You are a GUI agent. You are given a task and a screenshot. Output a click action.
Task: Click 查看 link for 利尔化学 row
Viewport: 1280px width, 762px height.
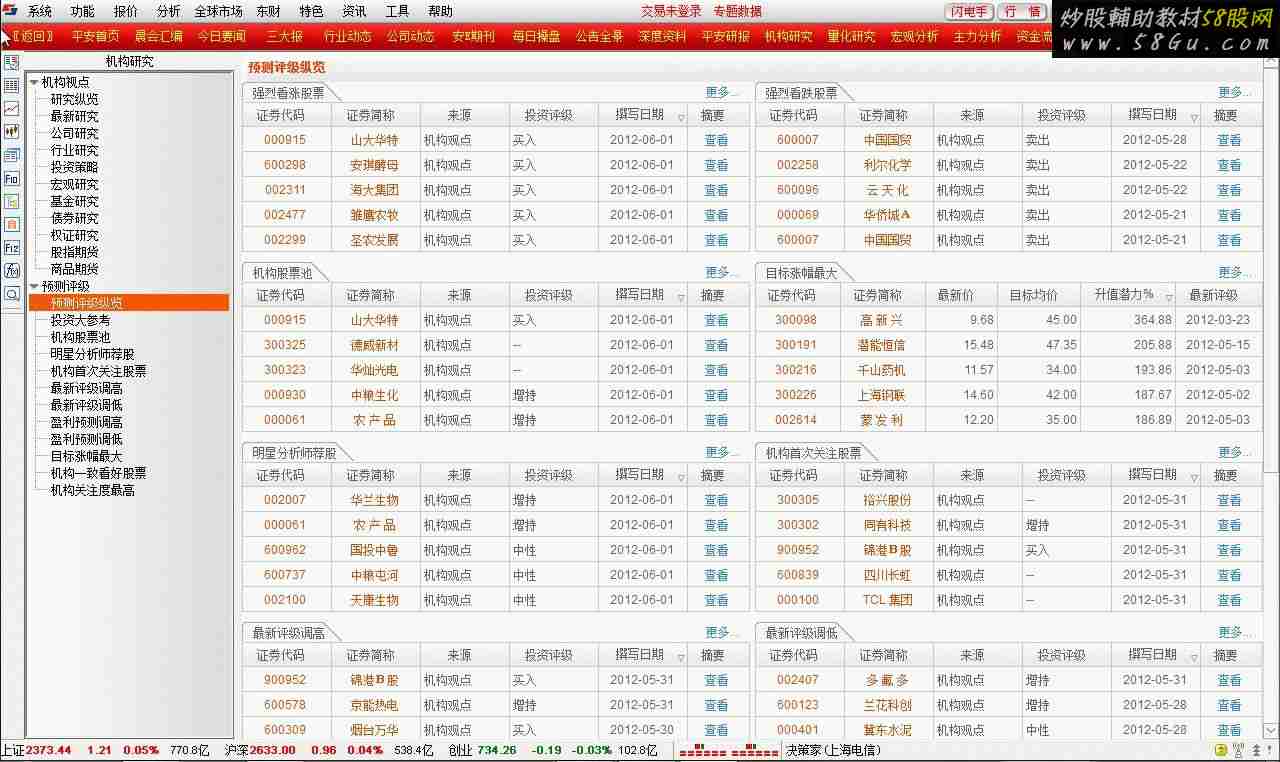(x=1229, y=165)
